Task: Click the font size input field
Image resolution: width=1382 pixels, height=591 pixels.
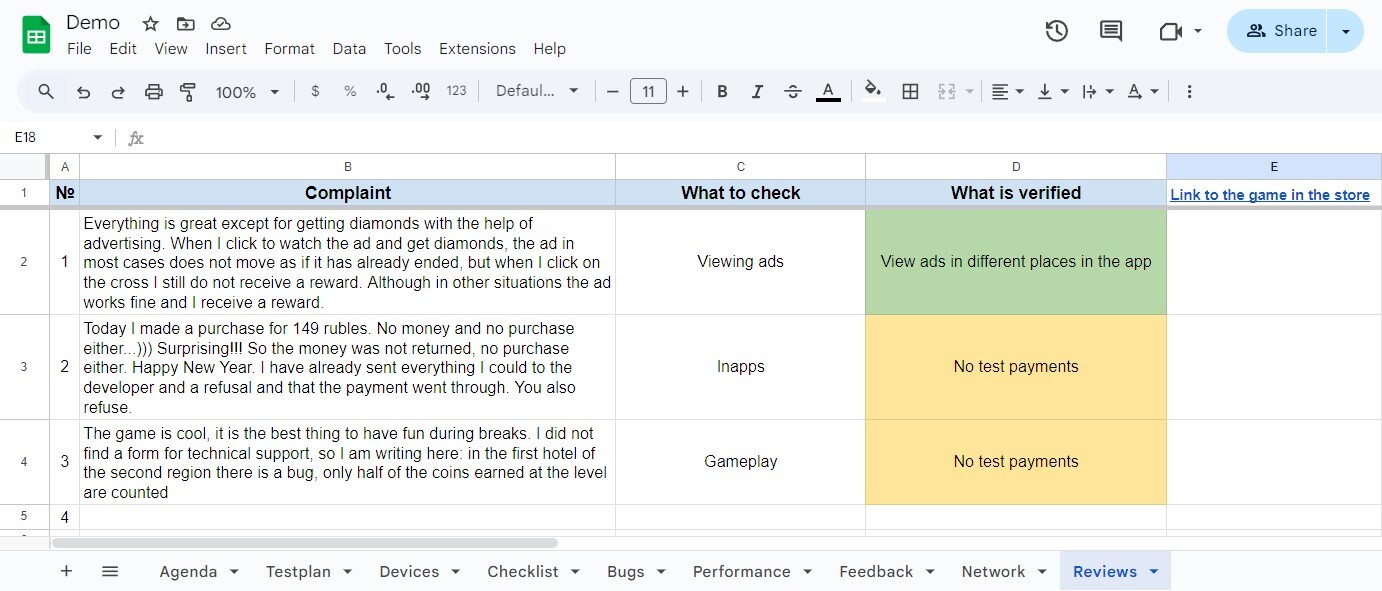Action: click(648, 92)
